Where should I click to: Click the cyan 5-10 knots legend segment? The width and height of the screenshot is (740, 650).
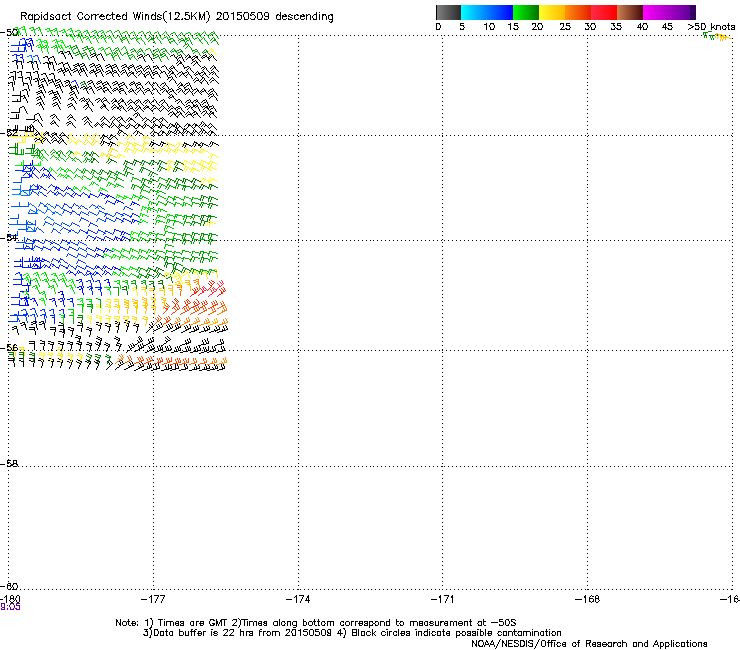coord(474,12)
